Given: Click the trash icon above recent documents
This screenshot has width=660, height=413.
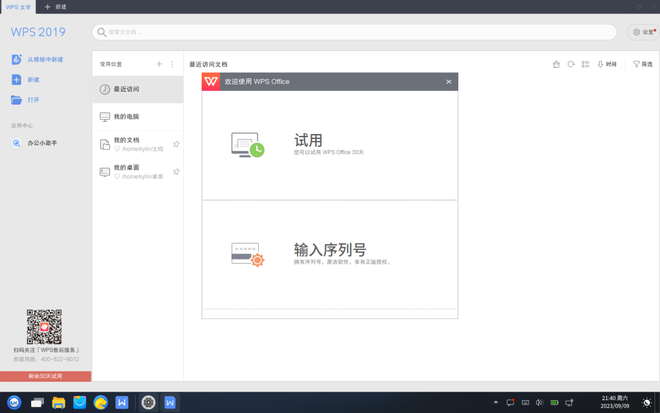Looking at the screenshot, I should click(x=556, y=64).
